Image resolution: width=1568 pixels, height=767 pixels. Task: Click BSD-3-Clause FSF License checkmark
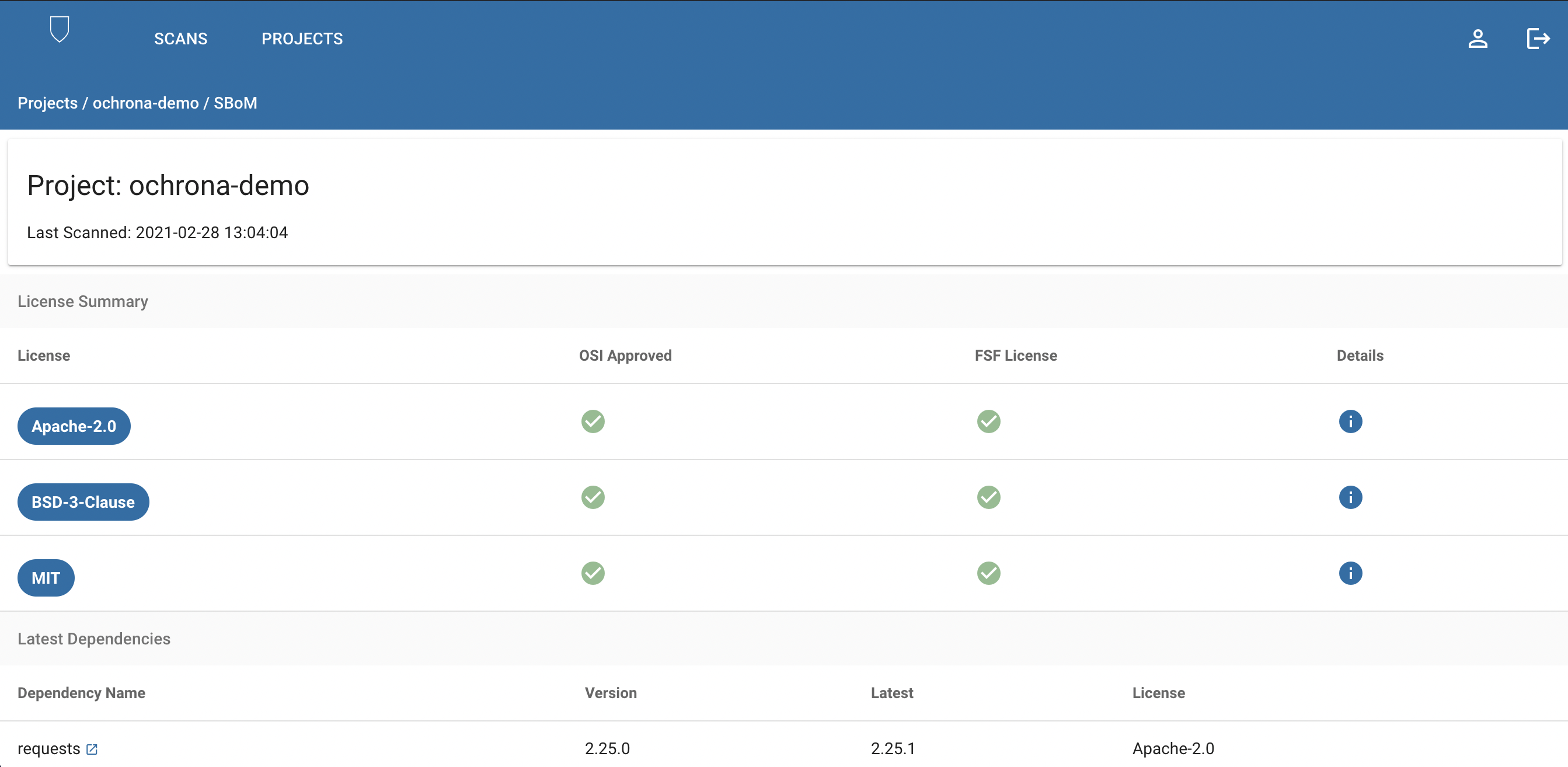tap(988, 497)
